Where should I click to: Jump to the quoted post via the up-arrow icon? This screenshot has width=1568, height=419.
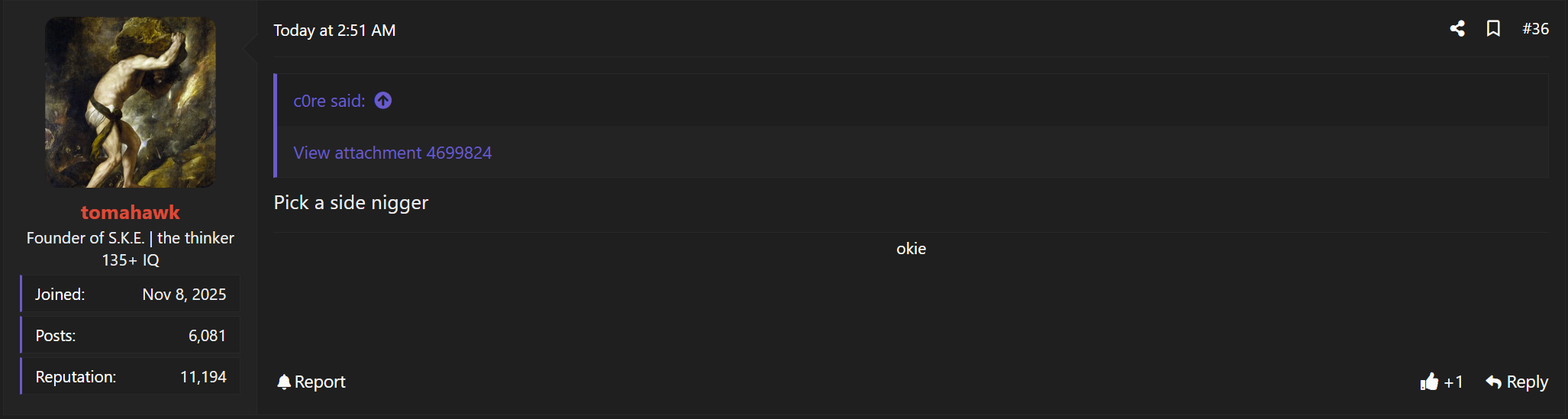[x=383, y=101]
